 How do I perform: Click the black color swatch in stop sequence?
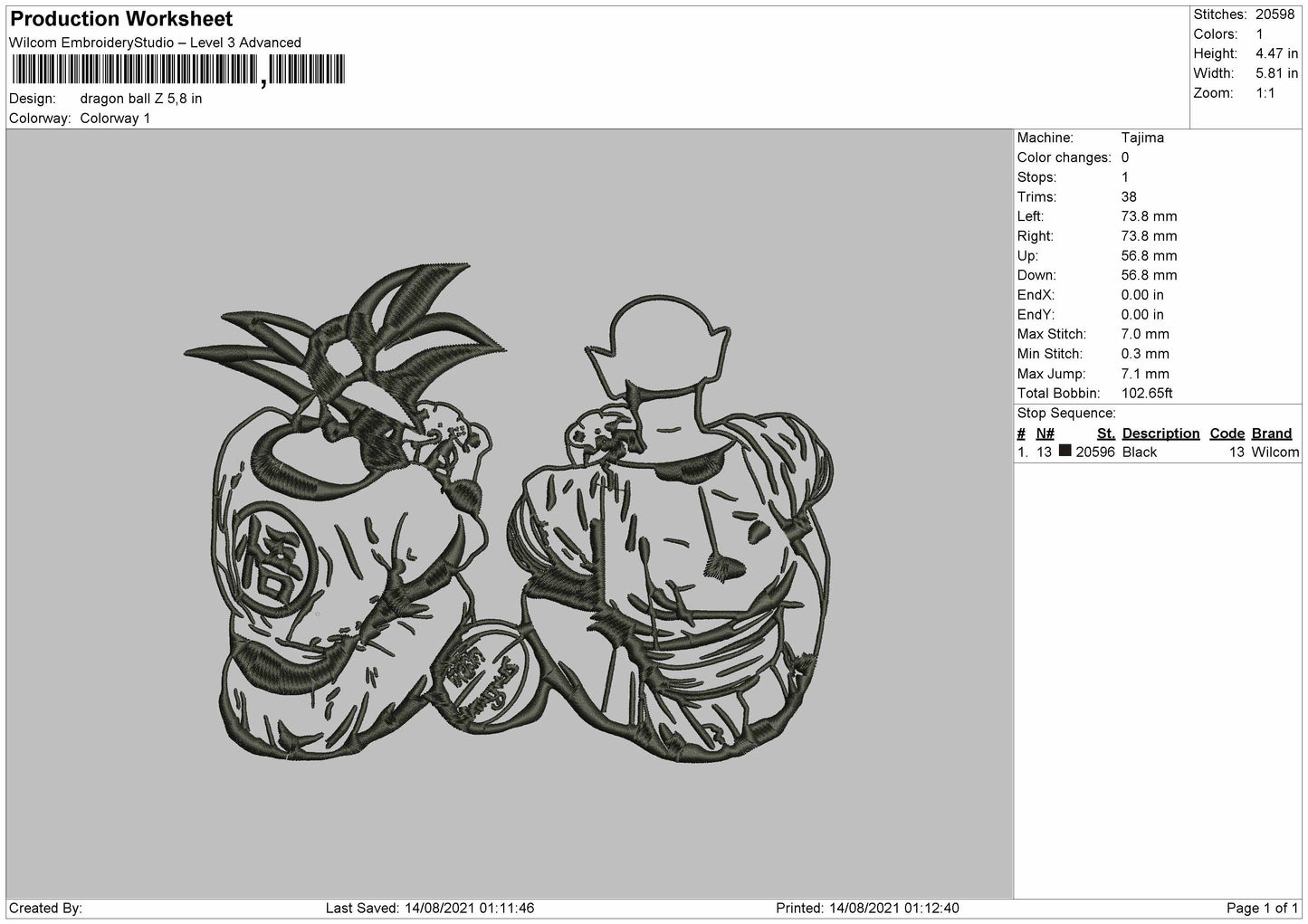click(x=1065, y=452)
